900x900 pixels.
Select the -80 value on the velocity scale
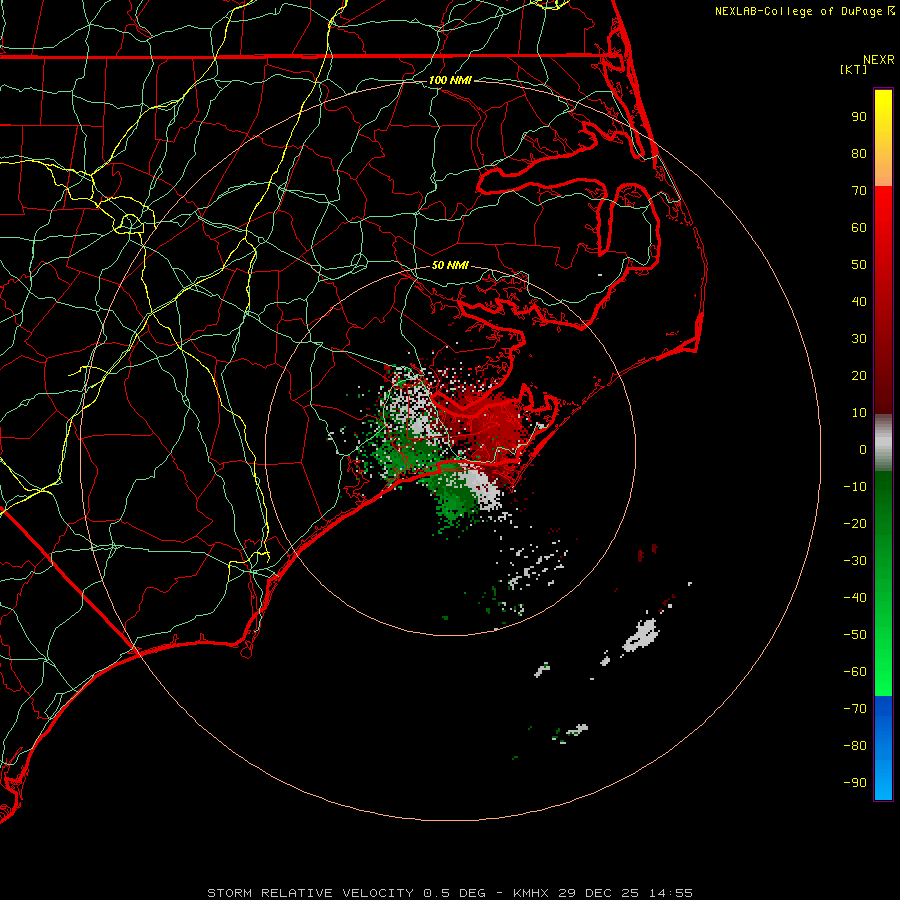855,746
